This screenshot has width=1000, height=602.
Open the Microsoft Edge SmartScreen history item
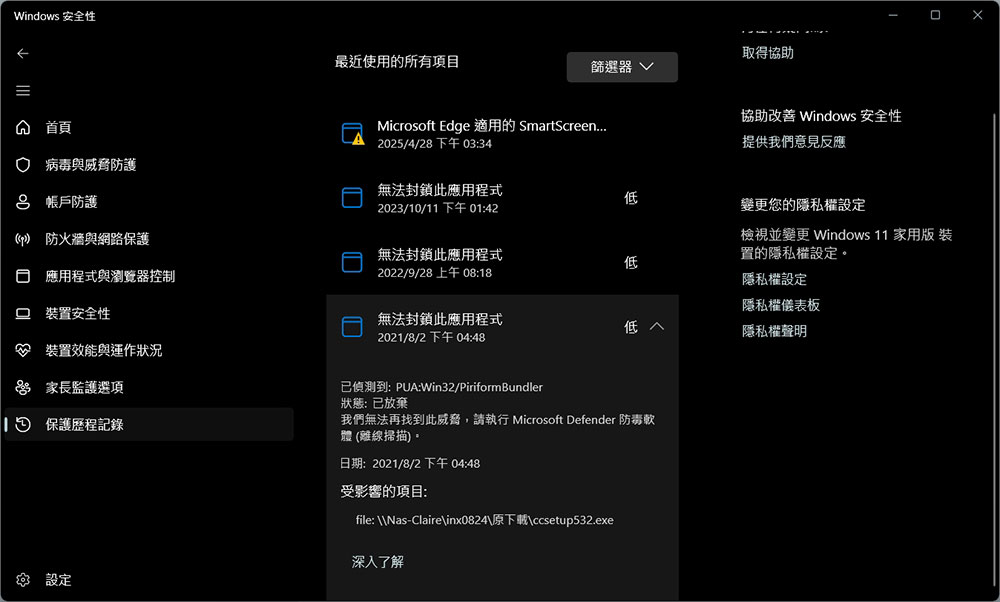(x=490, y=134)
